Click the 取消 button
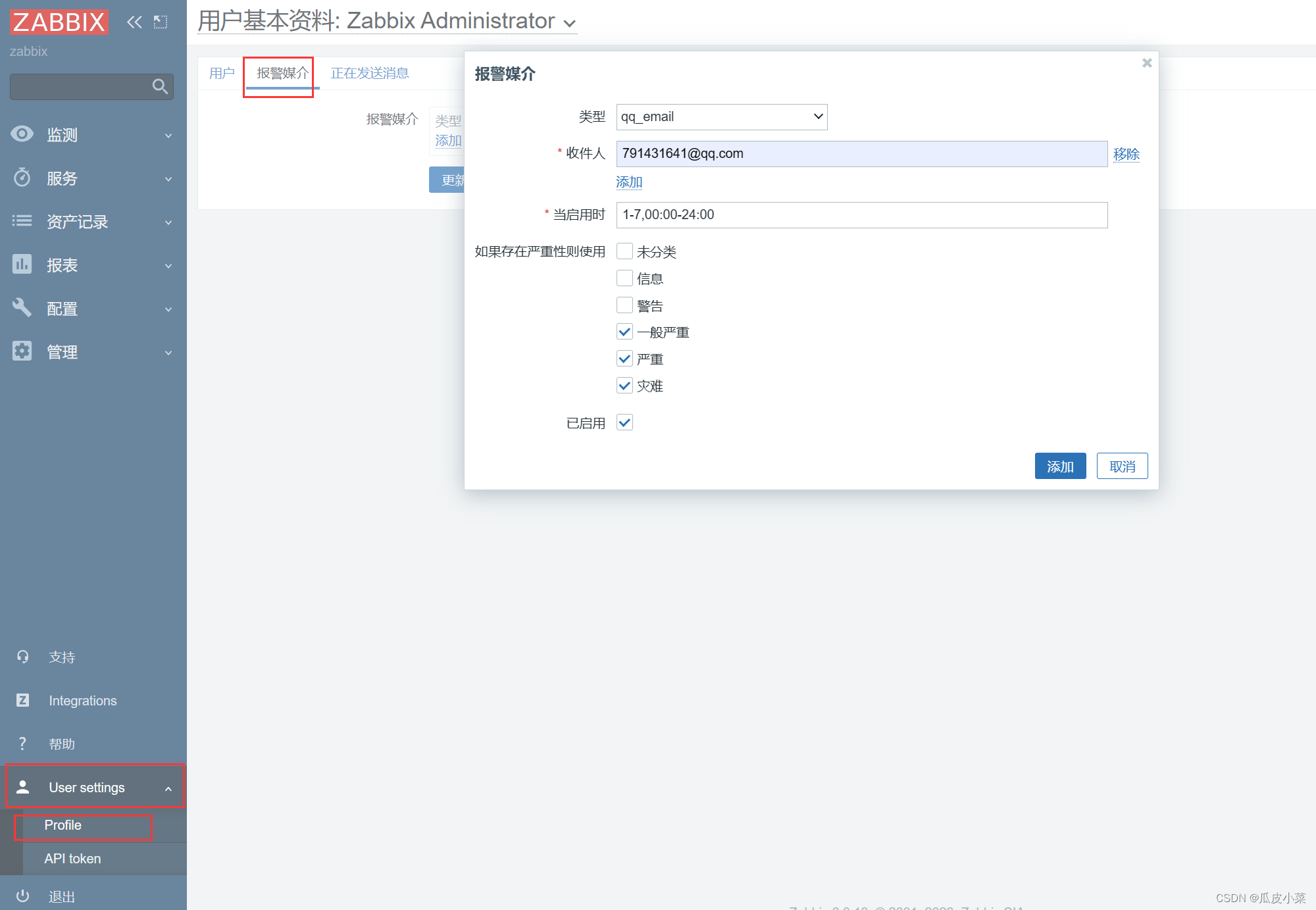 coord(1122,466)
